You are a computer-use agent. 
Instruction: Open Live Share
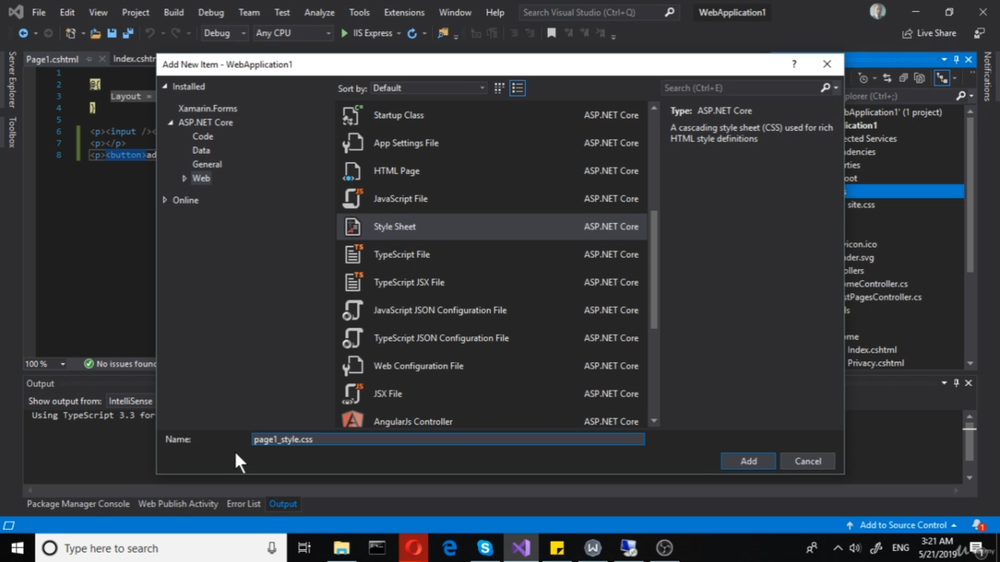(929, 33)
